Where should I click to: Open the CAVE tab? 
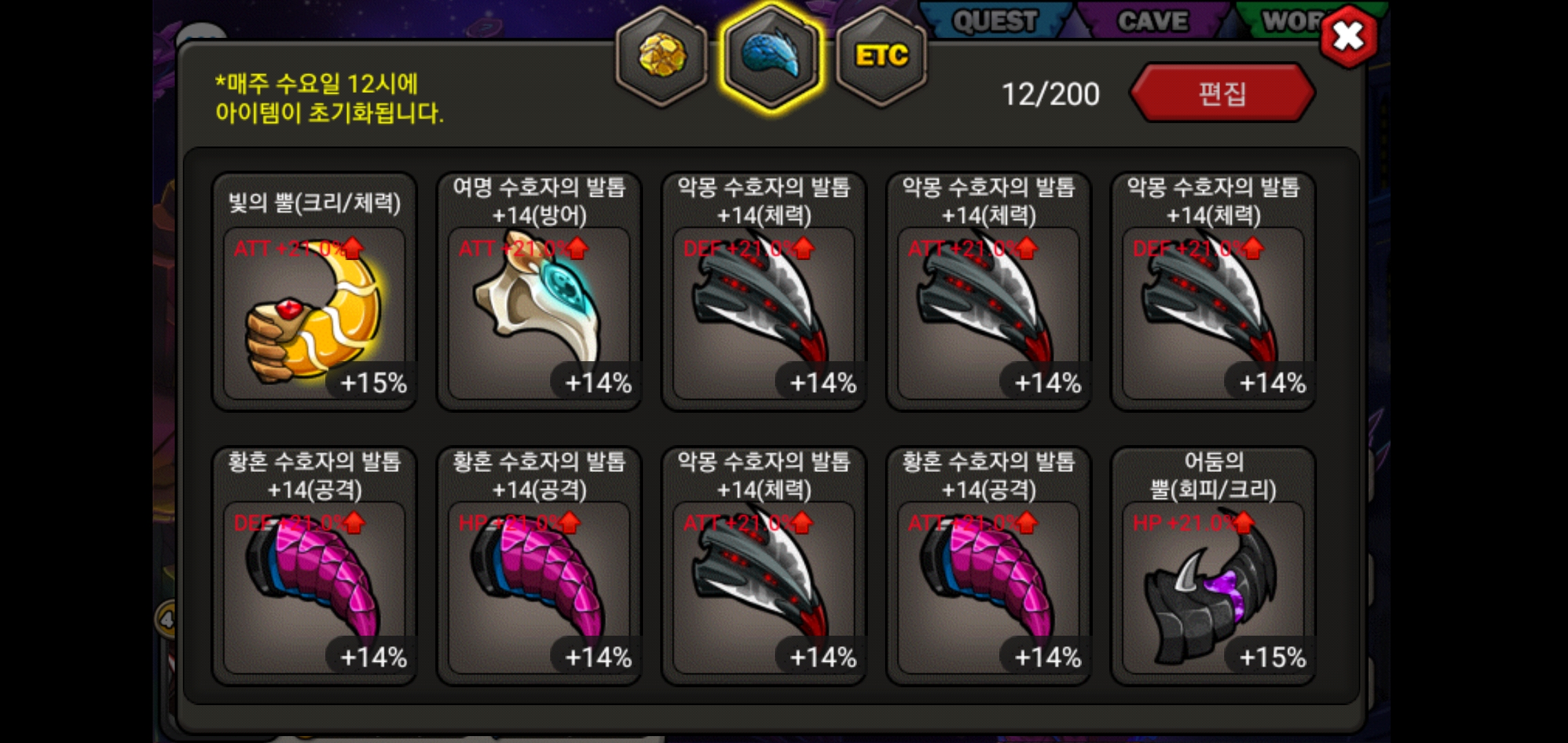tap(1153, 21)
